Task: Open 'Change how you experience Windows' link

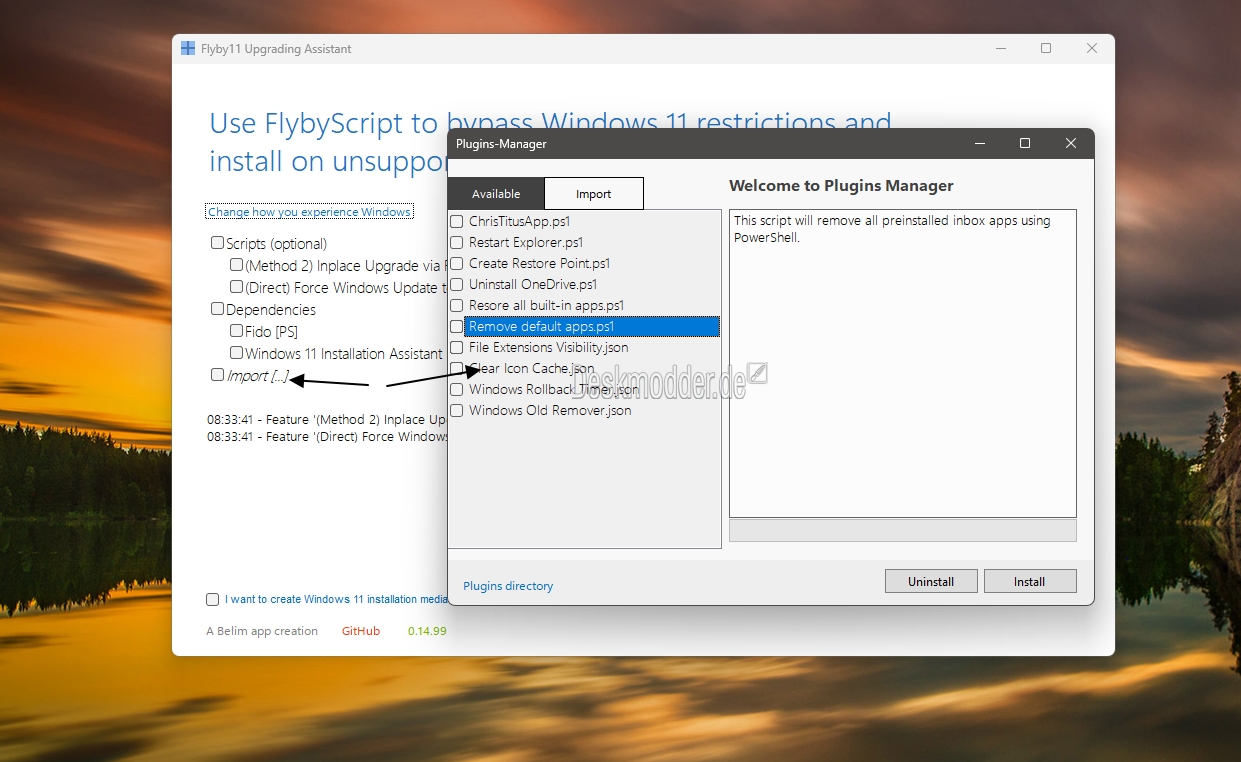Action: click(310, 212)
